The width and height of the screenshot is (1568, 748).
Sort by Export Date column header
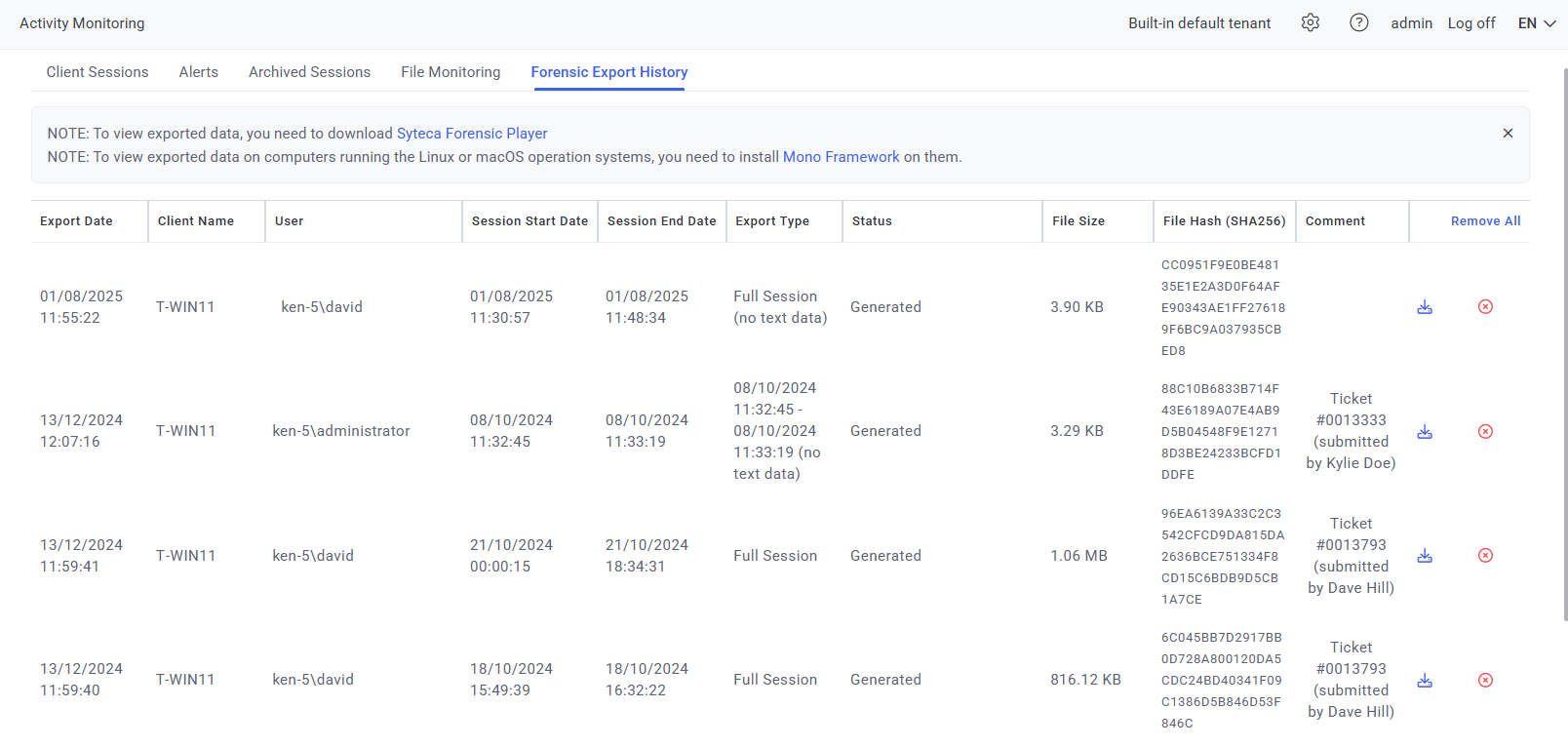click(x=76, y=221)
